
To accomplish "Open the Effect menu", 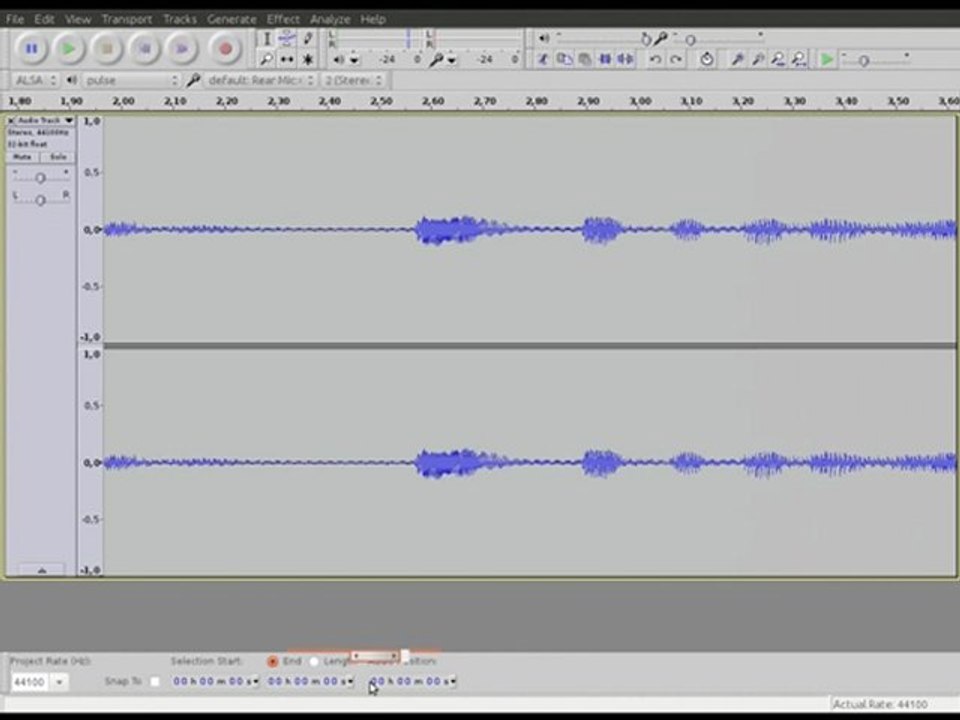I will point(283,19).
